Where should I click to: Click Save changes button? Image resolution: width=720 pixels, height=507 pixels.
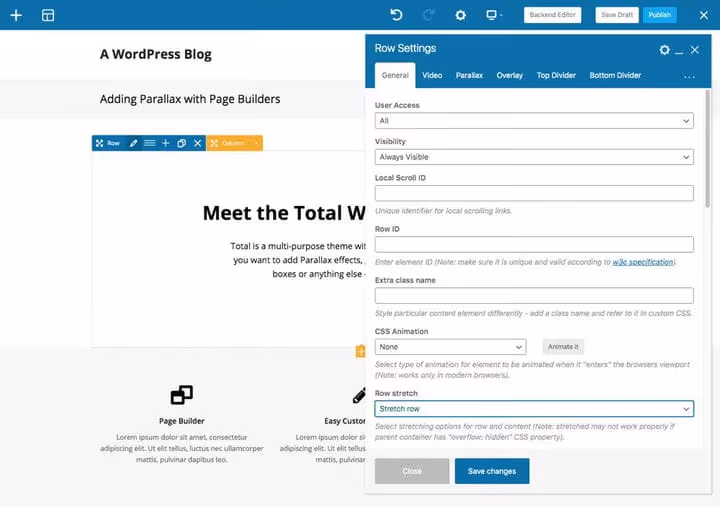492,471
